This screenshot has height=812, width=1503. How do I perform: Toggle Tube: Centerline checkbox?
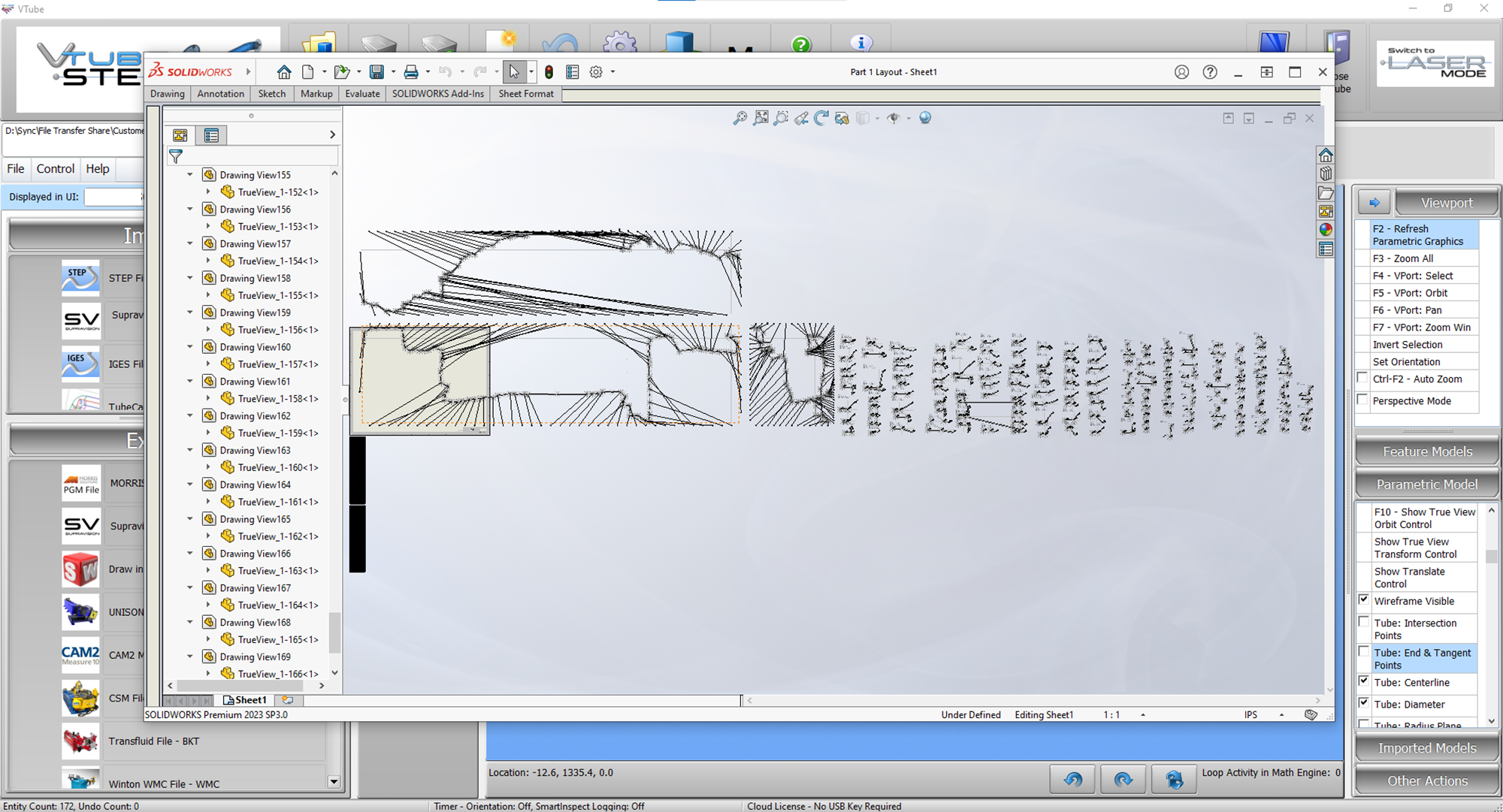pos(1363,681)
